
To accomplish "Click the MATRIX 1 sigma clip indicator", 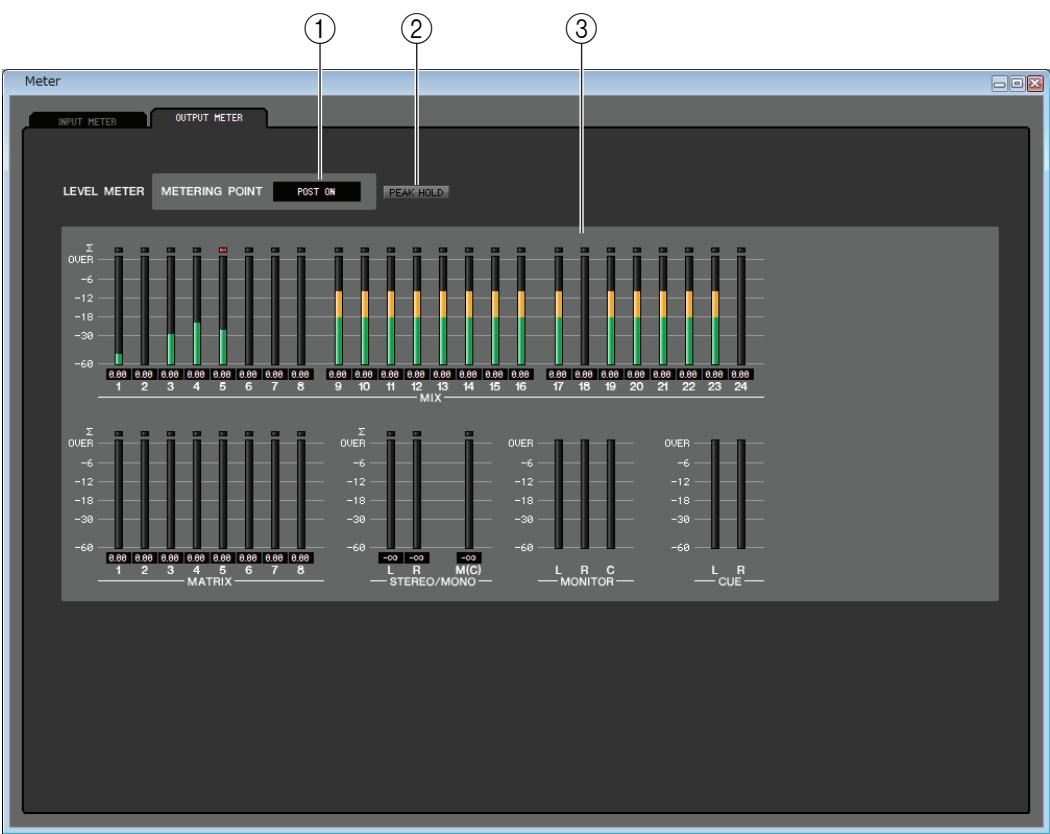I will tap(119, 433).
